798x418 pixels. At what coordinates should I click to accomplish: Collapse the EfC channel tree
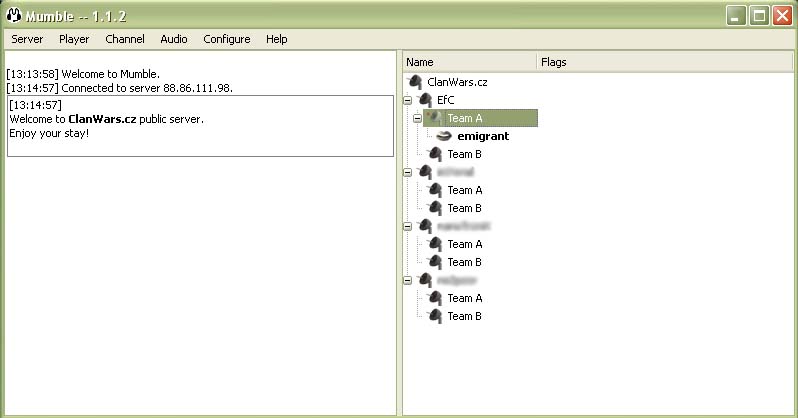click(407, 100)
